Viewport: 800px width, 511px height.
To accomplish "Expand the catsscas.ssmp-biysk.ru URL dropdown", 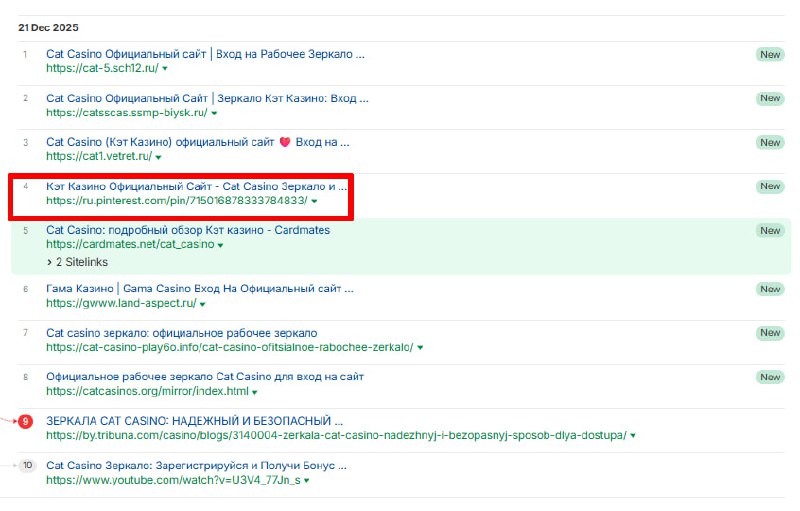I will [214, 113].
